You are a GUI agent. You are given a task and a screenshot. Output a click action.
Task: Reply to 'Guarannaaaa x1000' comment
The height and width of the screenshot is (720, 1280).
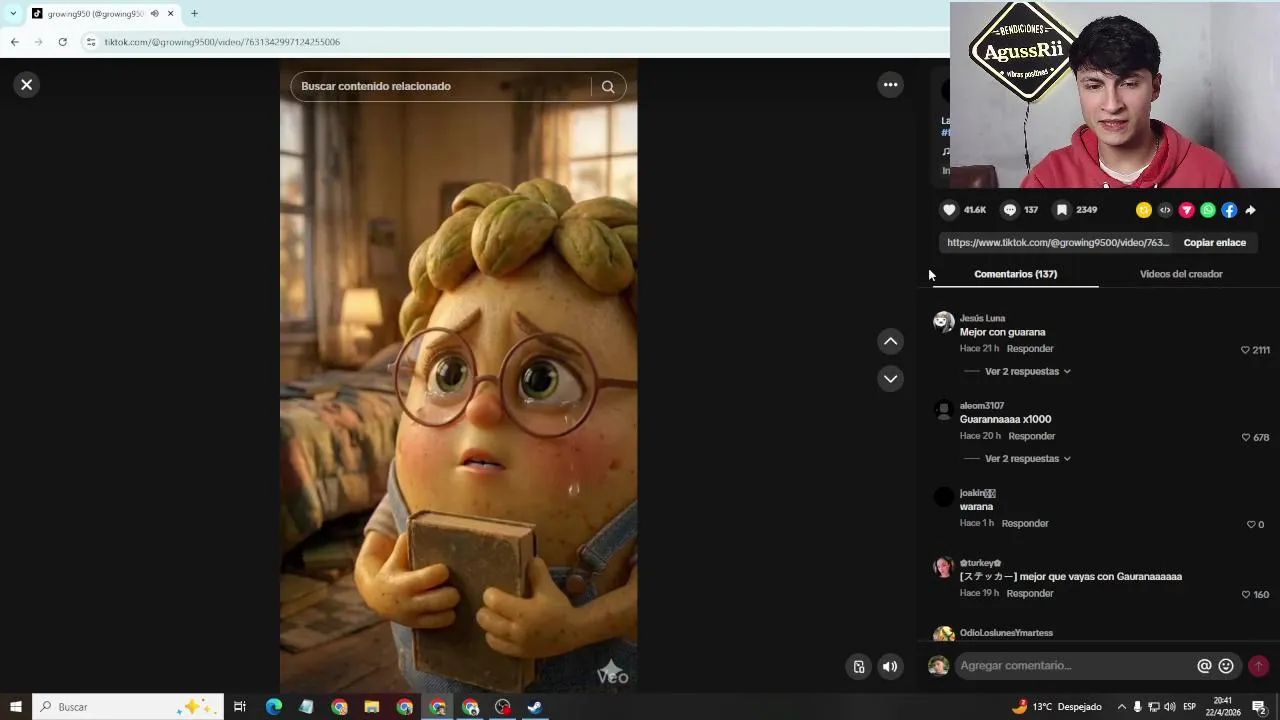click(1031, 436)
